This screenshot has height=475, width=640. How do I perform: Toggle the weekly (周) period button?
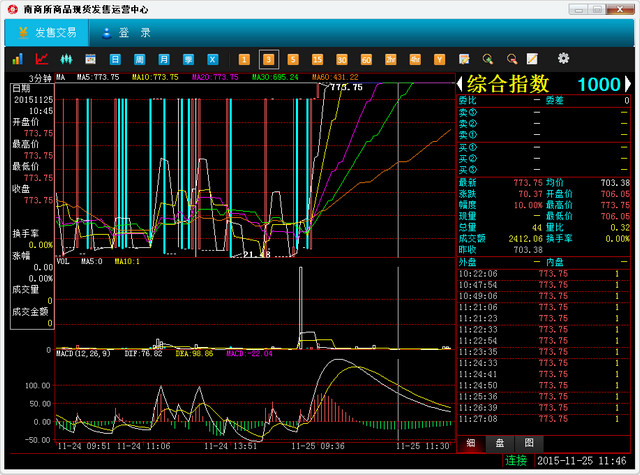tap(139, 59)
